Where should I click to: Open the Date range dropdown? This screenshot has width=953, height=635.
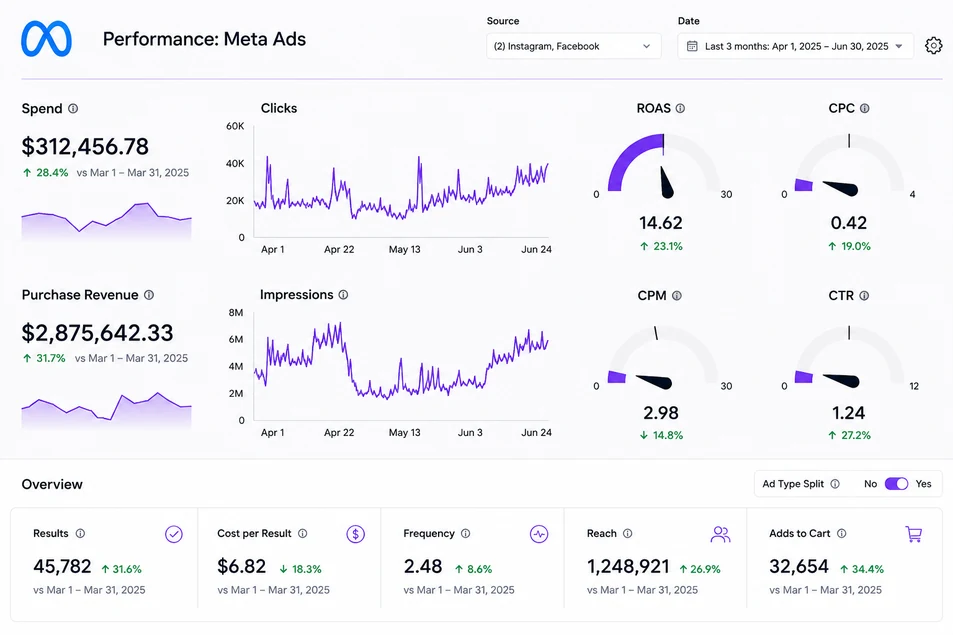[796, 46]
